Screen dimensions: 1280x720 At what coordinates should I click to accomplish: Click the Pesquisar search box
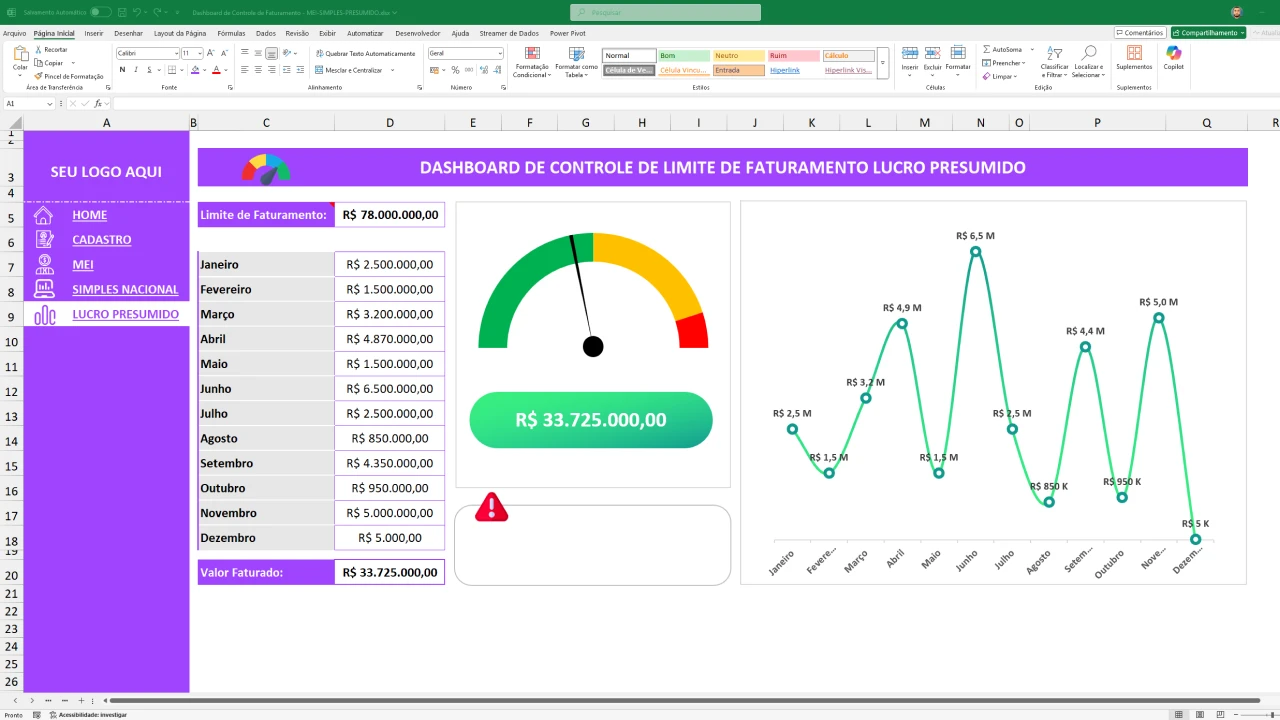(665, 12)
